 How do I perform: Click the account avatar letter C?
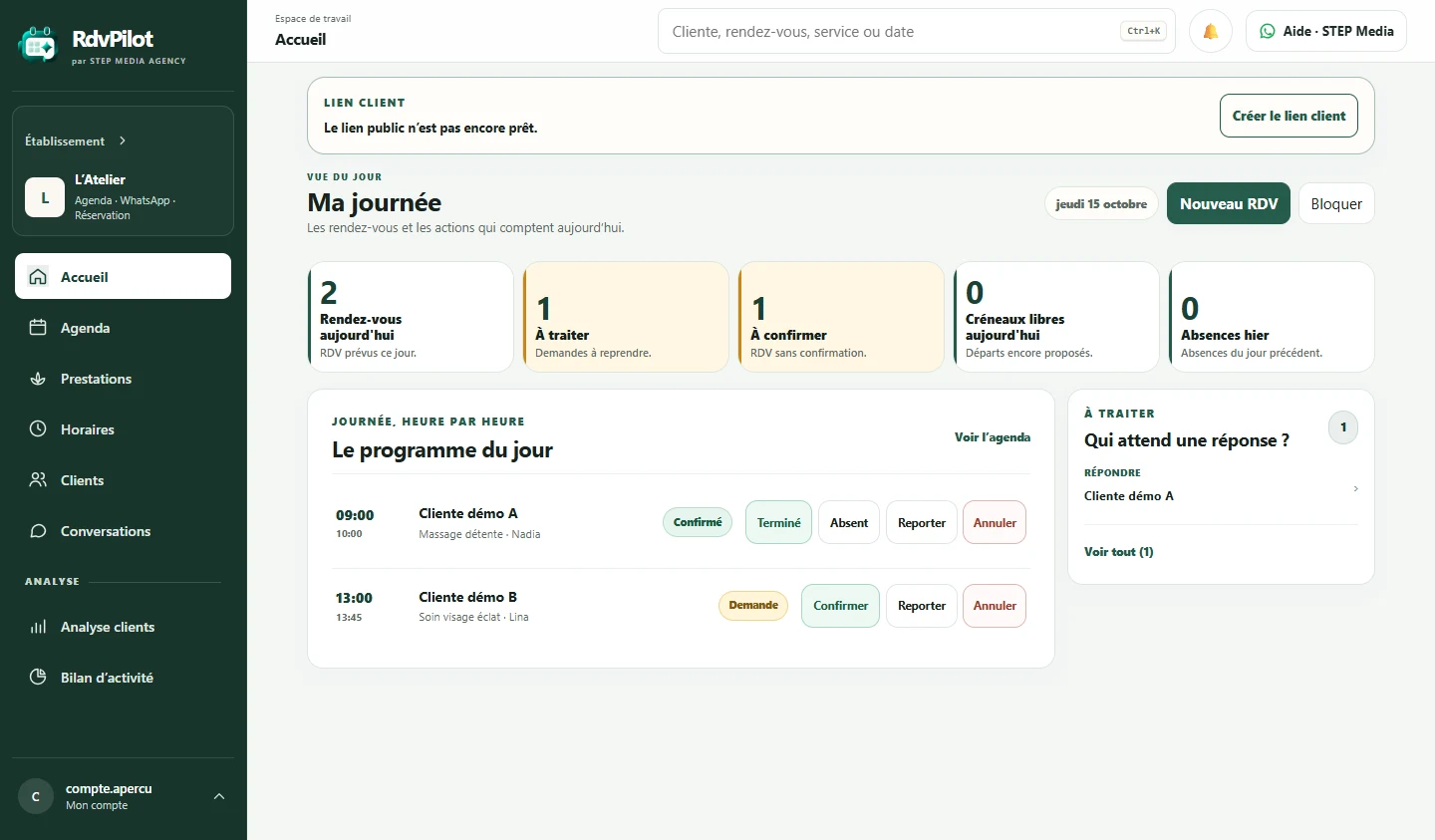coord(36,796)
